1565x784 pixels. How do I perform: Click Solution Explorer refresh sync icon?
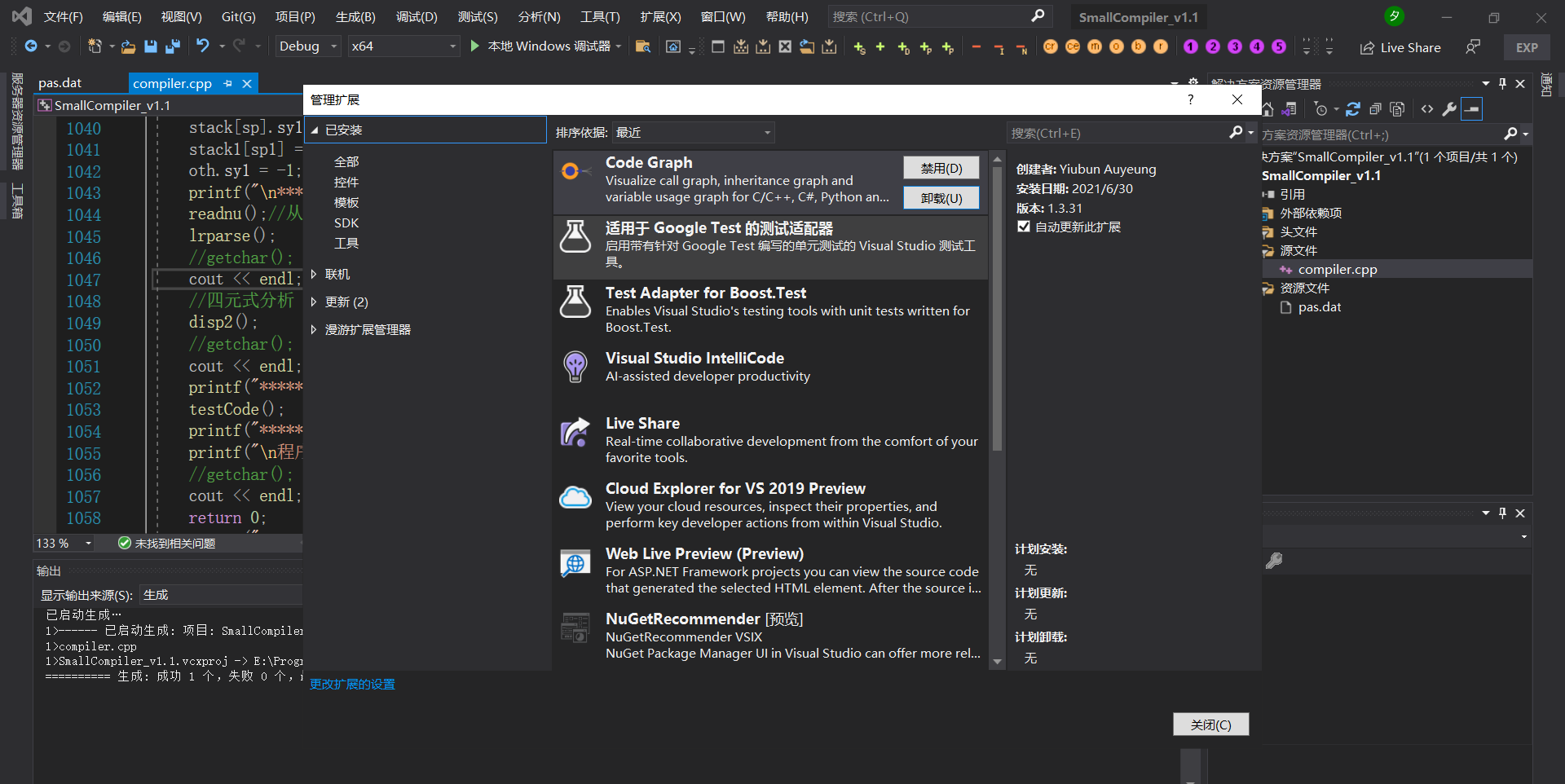[x=1353, y=109]
